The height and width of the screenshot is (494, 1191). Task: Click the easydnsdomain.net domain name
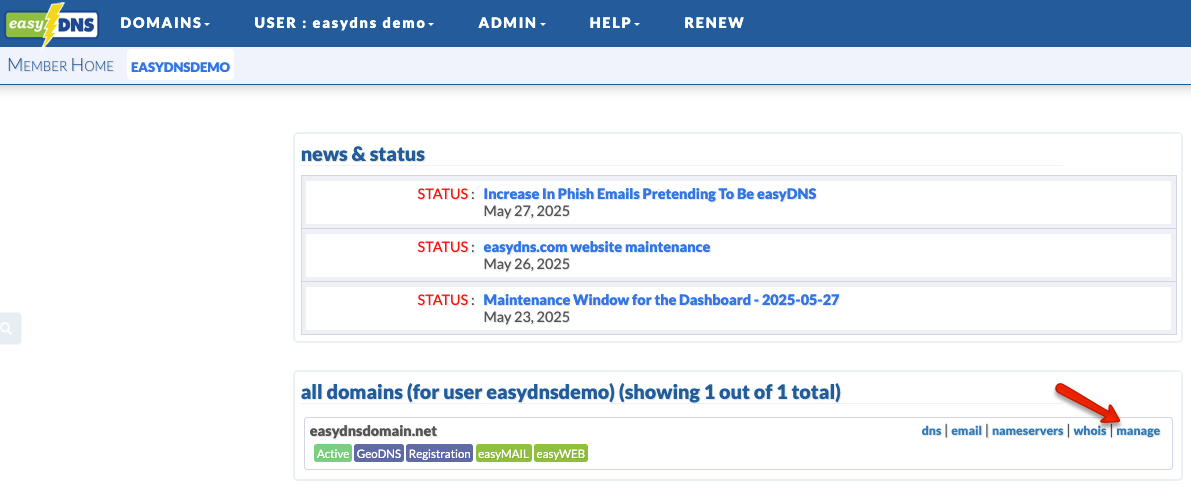(374, 431)
